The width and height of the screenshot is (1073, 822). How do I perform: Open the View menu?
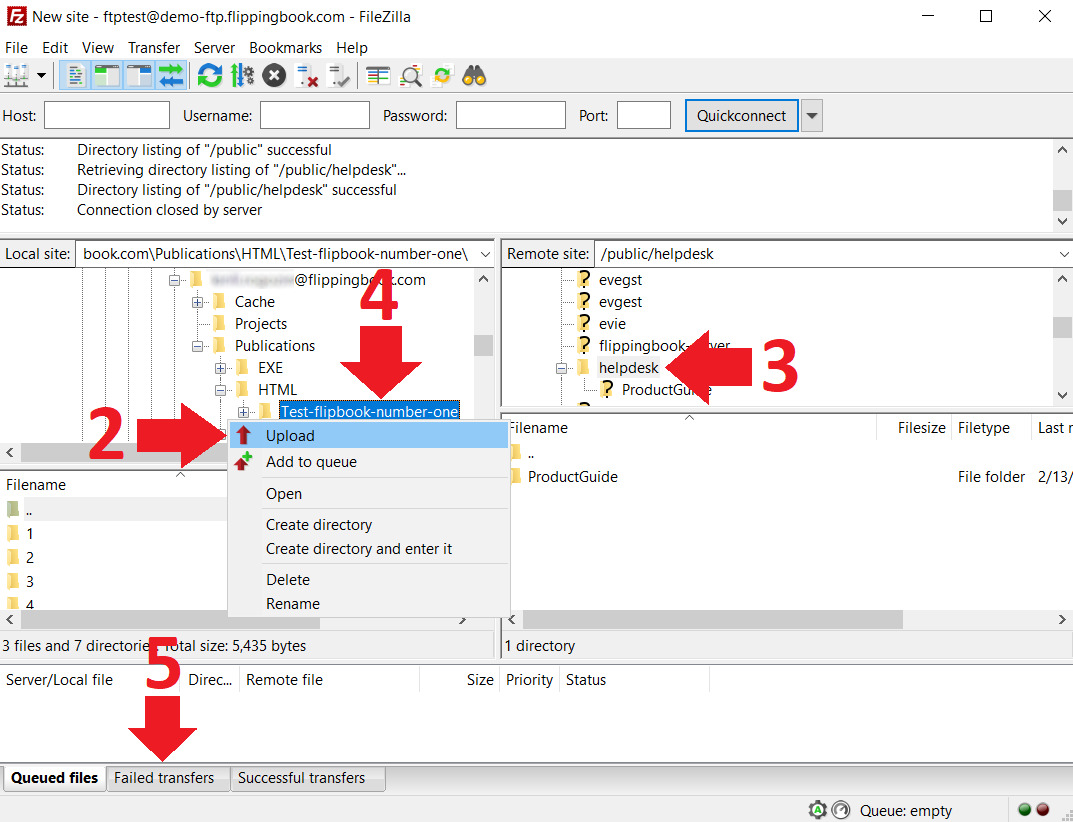click(98, 48)
